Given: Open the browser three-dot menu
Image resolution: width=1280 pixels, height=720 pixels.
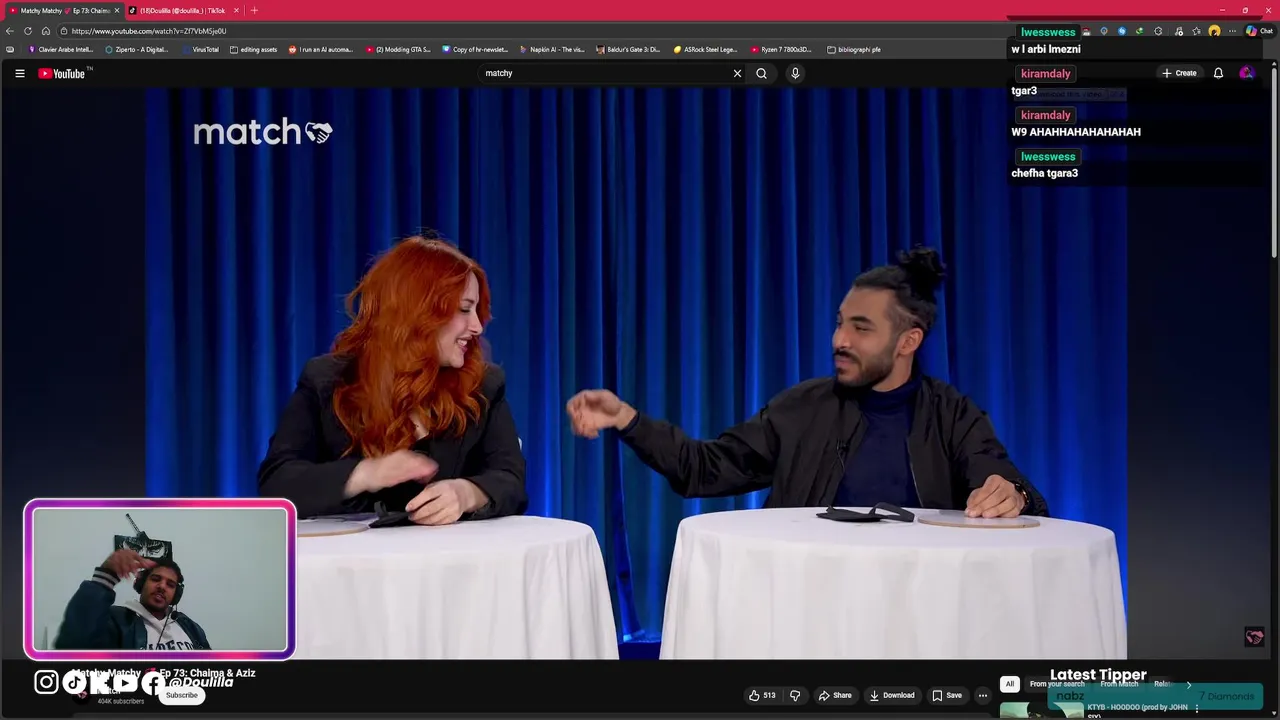Looking at the screenshot, I should click(1232, 31).
